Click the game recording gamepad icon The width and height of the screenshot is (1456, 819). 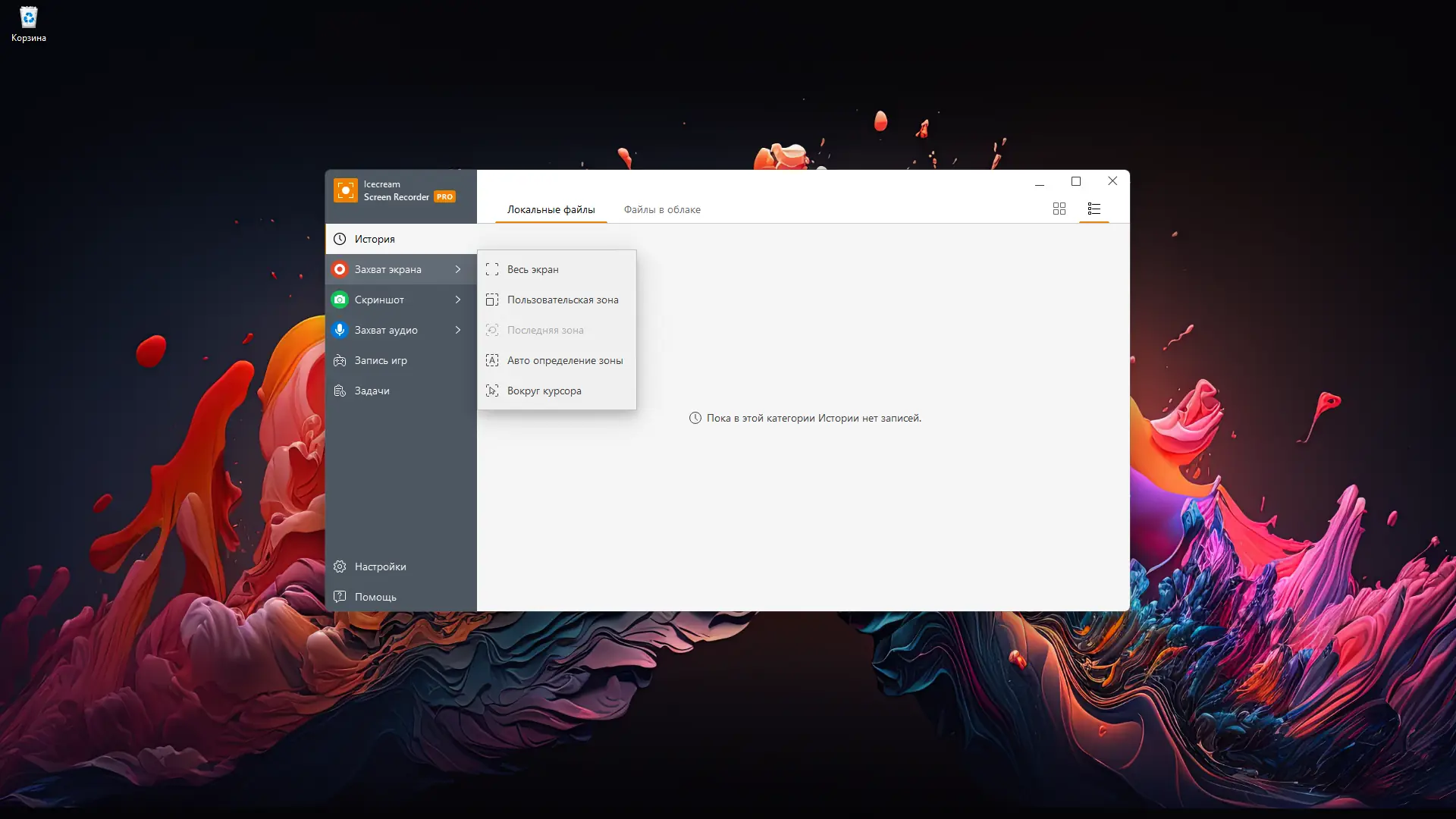tap(340, 360)
